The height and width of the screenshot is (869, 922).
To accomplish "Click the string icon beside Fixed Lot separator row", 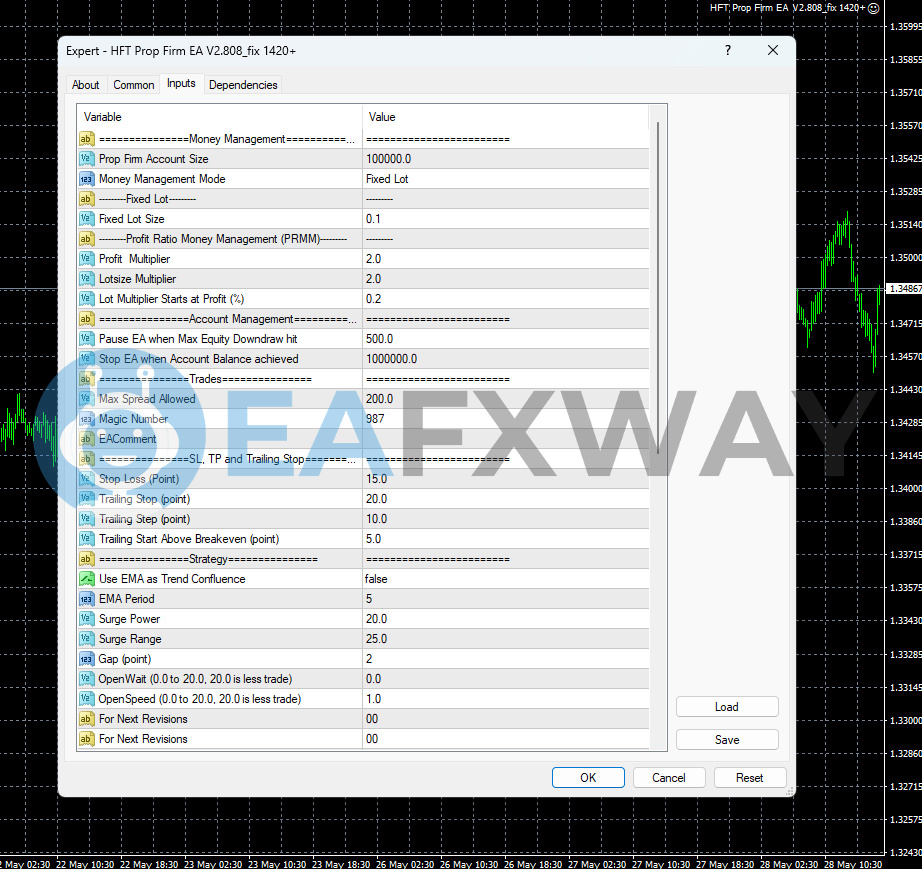I will 86,199.
